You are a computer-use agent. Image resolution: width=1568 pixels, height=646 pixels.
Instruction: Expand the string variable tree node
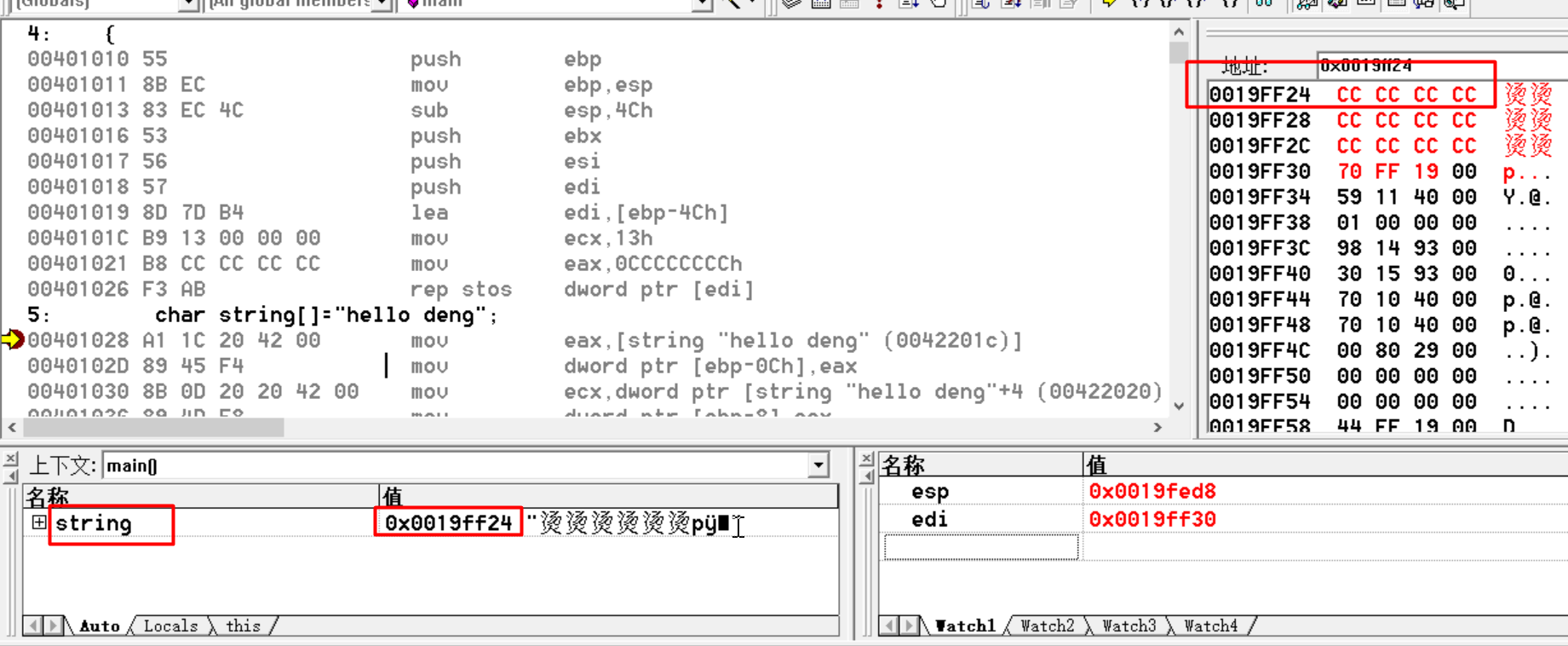pos(38,522)
